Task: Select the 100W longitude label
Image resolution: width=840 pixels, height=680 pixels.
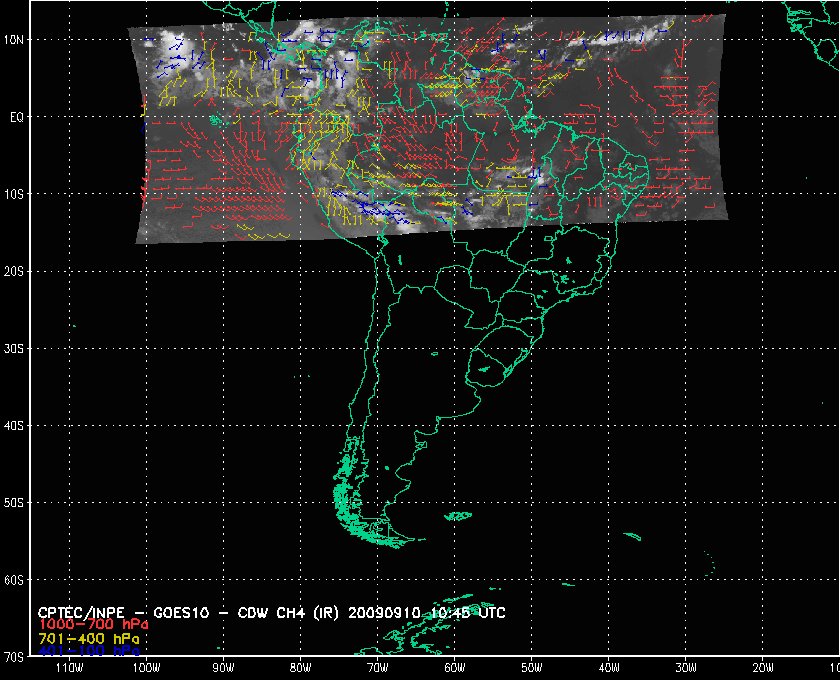Action: 146,668
